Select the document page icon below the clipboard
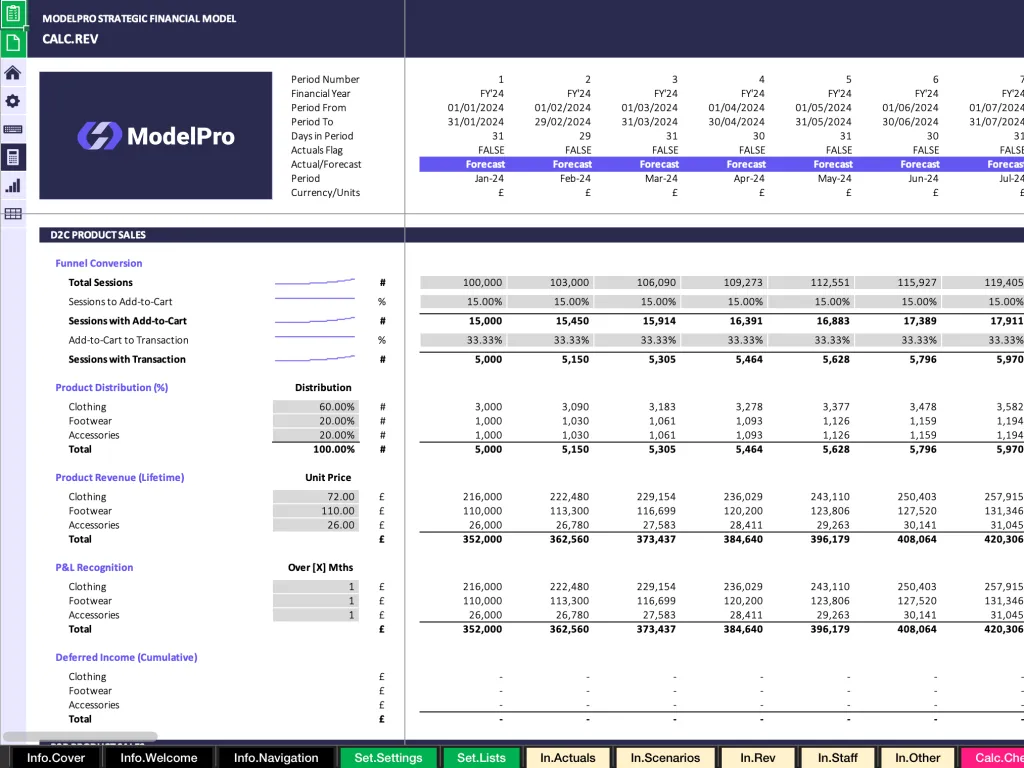 point(13,43)
